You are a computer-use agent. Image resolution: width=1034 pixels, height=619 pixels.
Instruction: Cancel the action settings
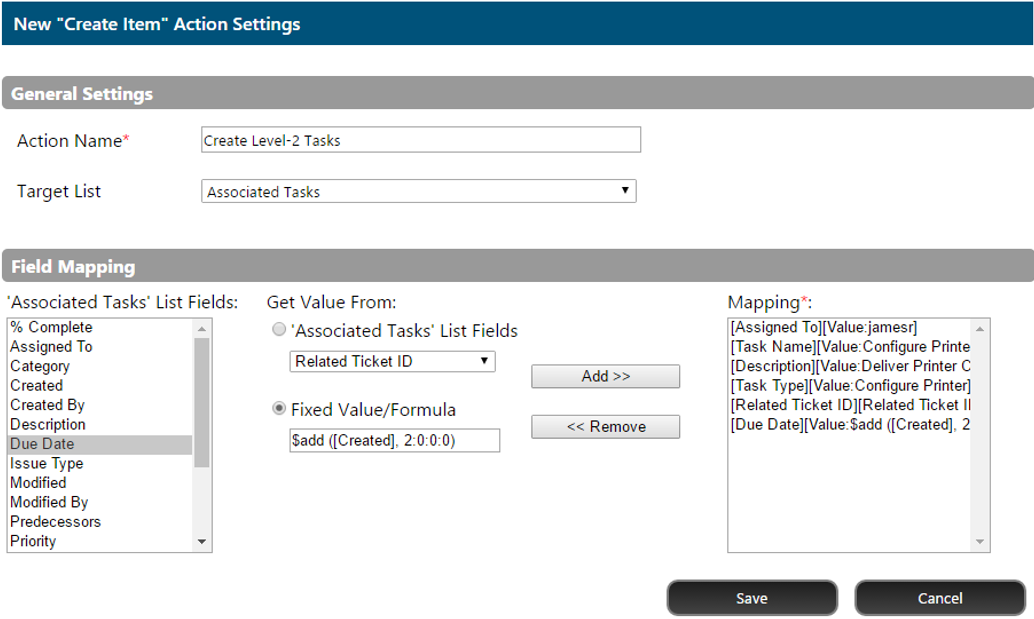(x=939, y=598)
